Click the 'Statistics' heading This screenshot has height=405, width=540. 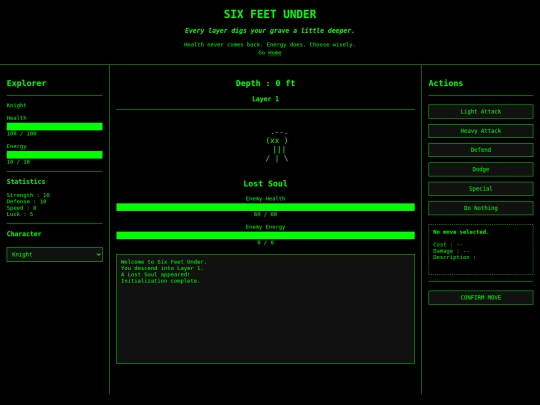[x=26, y=181]
